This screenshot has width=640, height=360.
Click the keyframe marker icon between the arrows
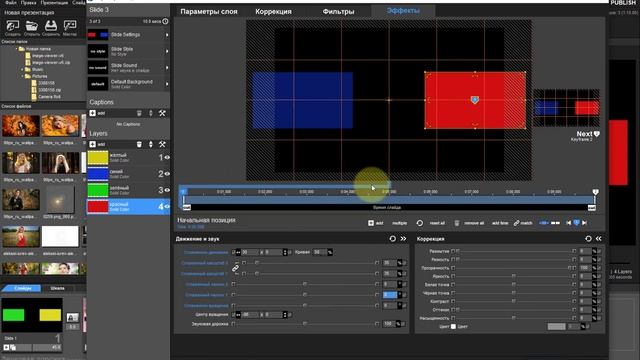576,223
